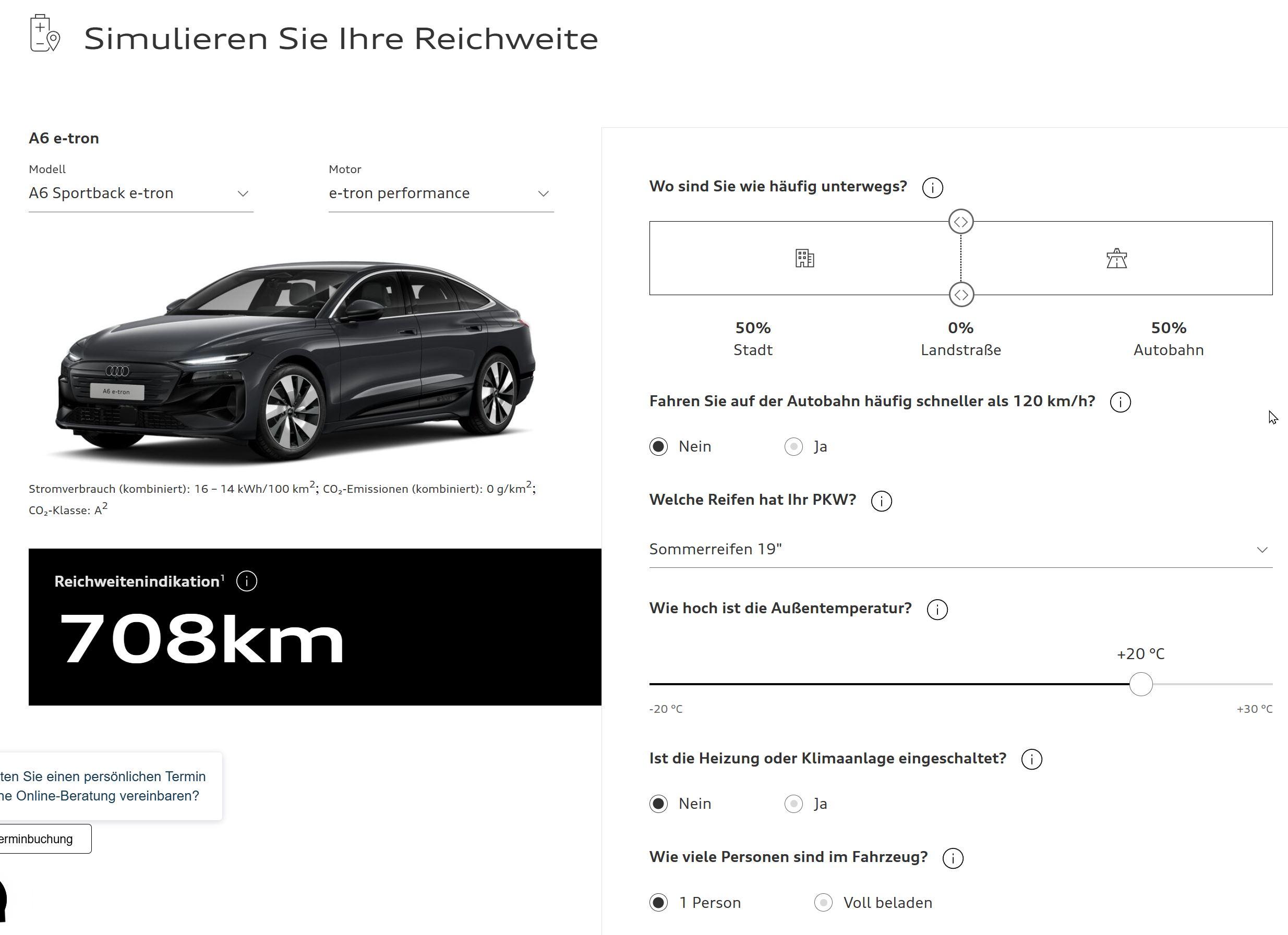The width and height of the screenshot is (1288, 935).
Task: Open the Motor dropdown showing e-tron performance
Action: (x=441, y=193)
